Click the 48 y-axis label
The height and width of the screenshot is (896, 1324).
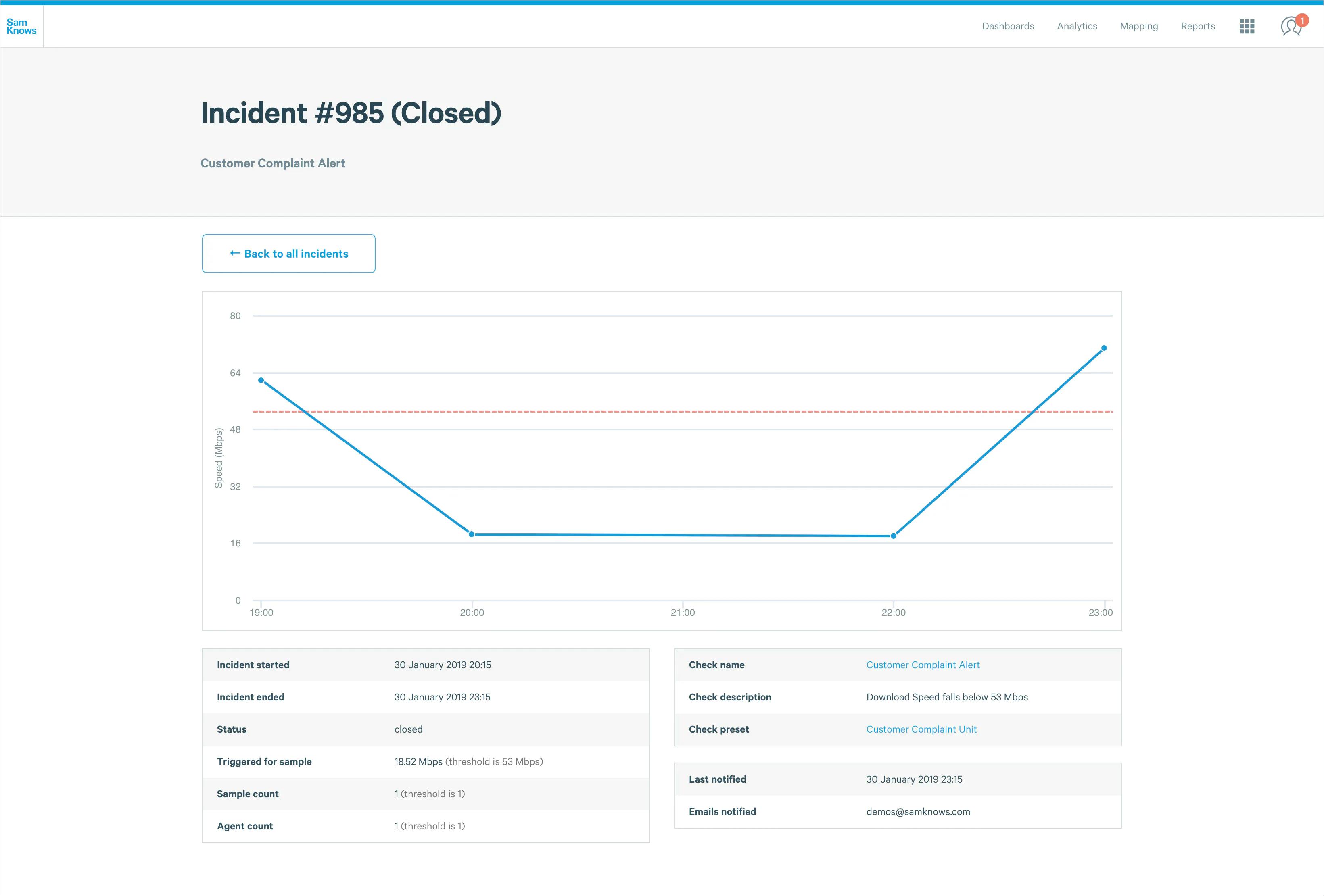tap(235, 429)
